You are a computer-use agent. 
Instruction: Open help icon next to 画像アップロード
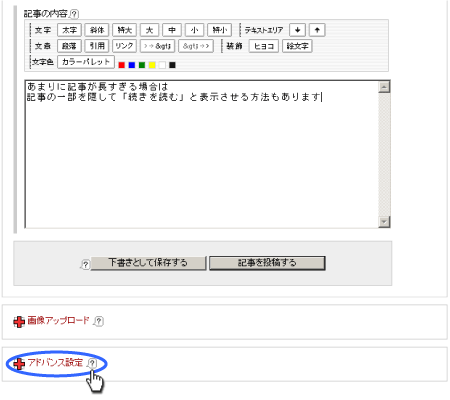coord(99,321)
